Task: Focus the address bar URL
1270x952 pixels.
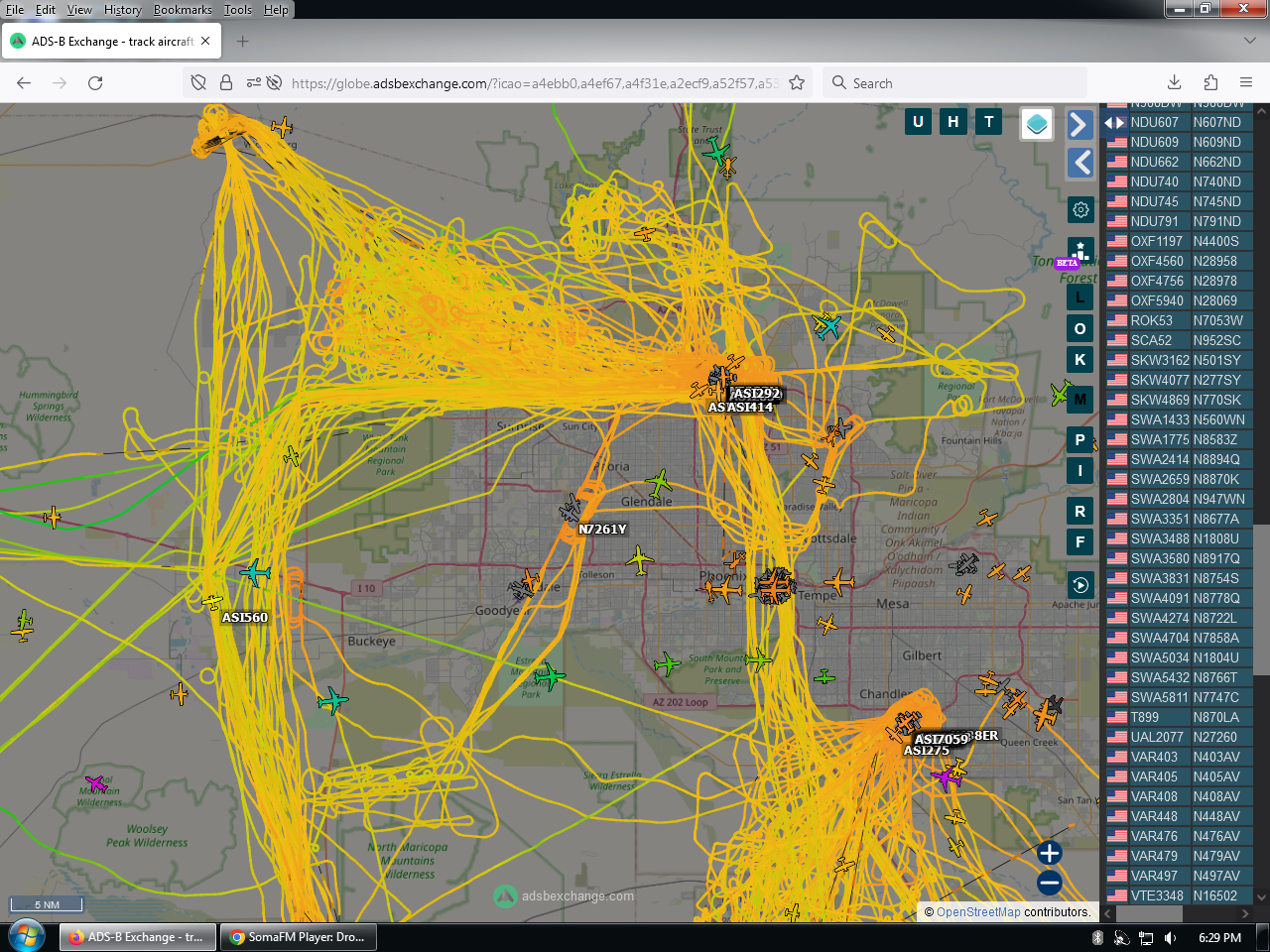Action: pyautogui.click(x=536, y=83)
